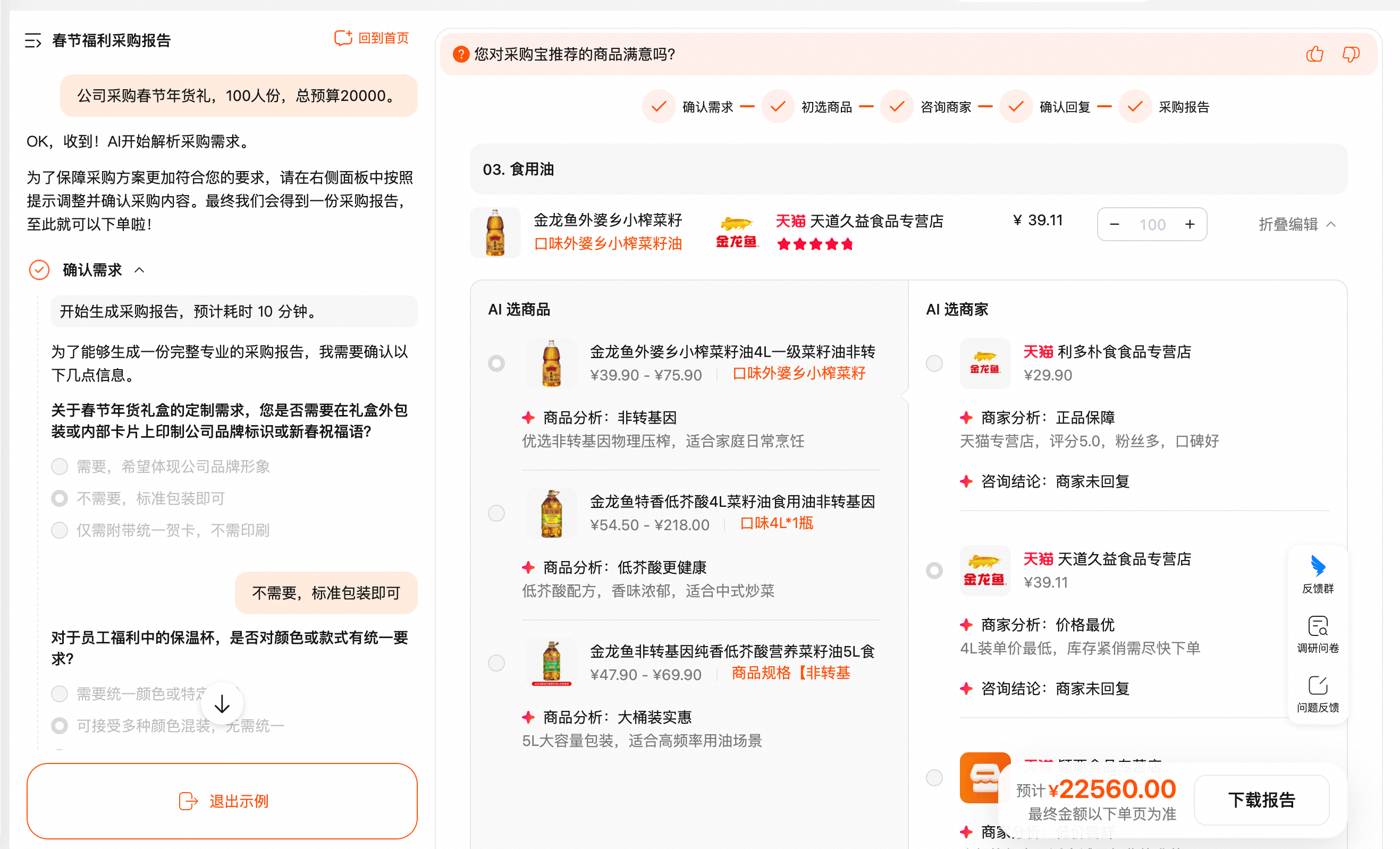The width and height of the screenshot is (1400, 849).
Task: Select 金龙鱼非转基因纯香低芥酸营养菜籽油5L radio button
Action: 496,663
